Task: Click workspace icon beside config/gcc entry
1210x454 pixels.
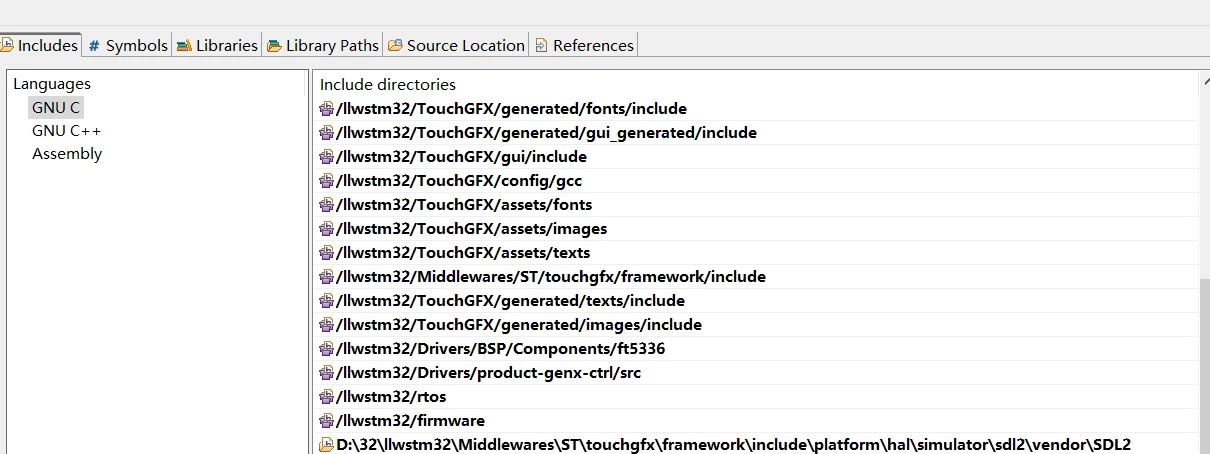Action: coord(326,180)
